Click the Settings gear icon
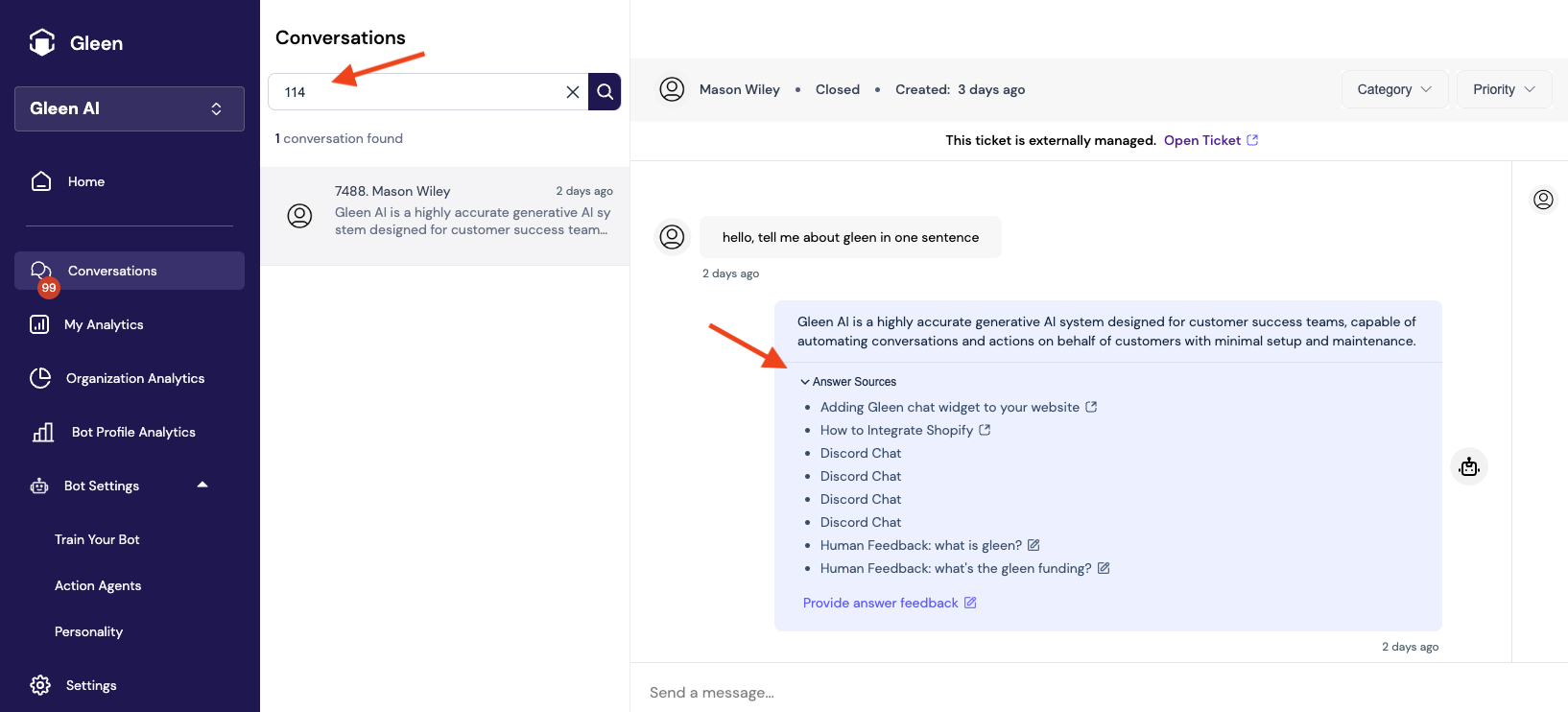 point(40,685)
